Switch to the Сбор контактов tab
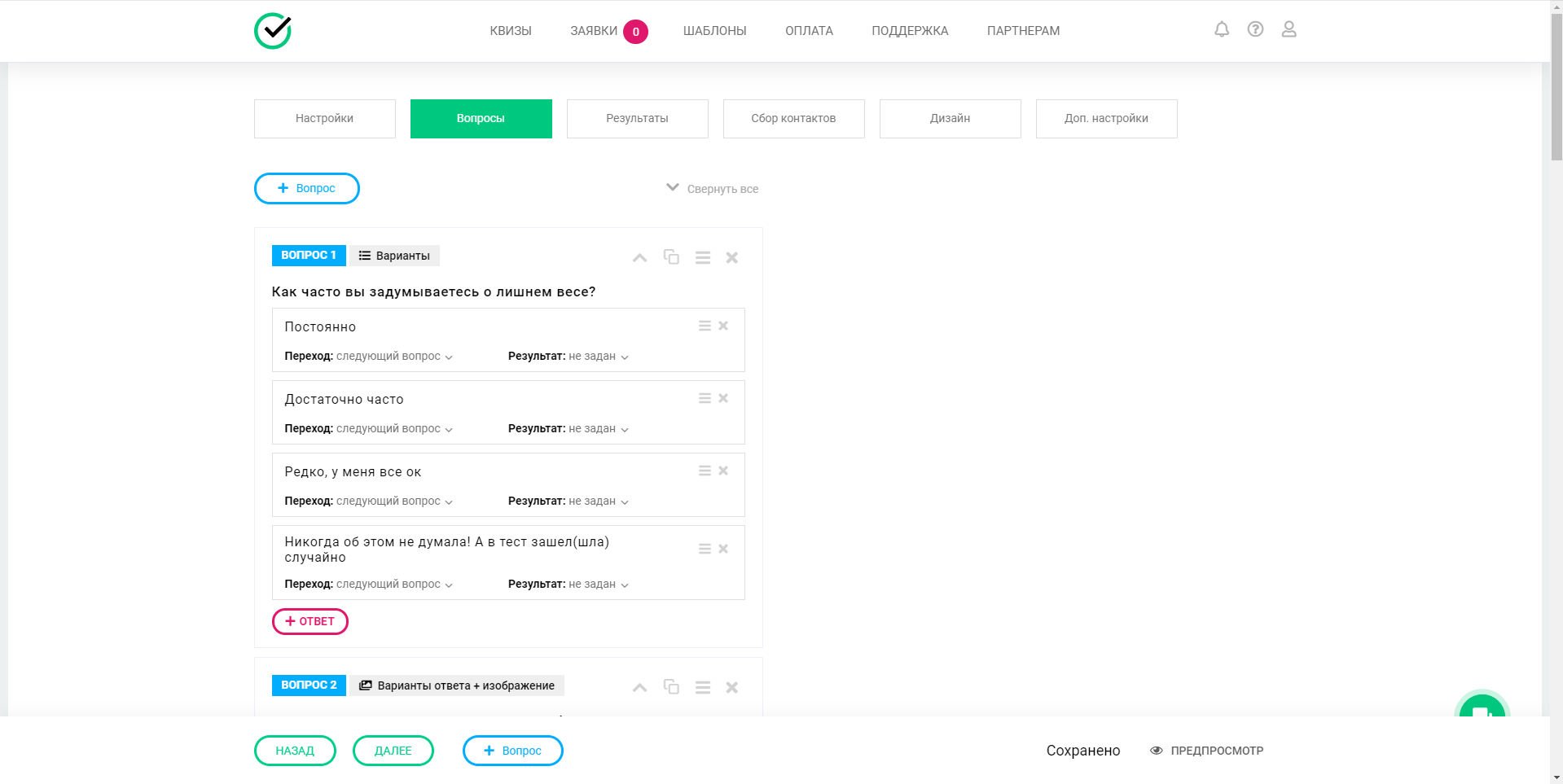1563x784 pixels. [x=794, y=119]
